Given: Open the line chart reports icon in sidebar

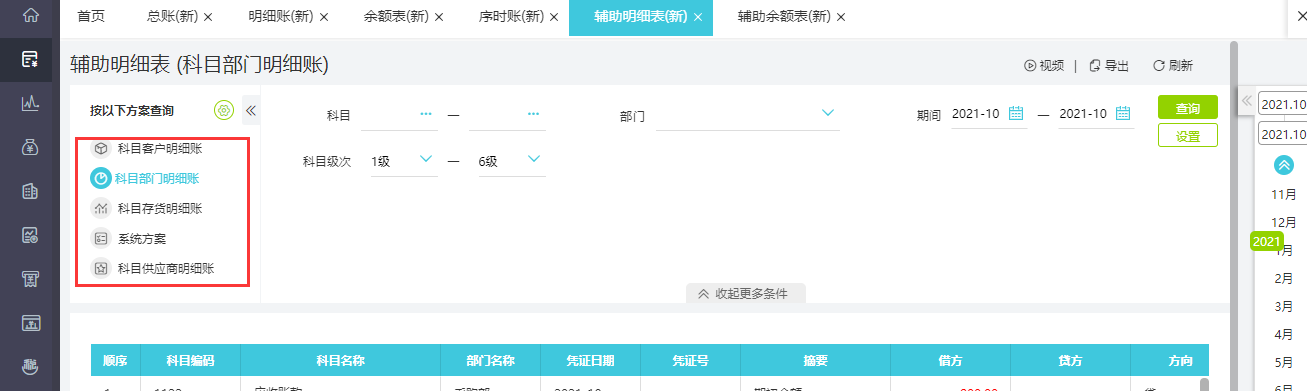Looking at the screenshot, I should click(30, 103).
